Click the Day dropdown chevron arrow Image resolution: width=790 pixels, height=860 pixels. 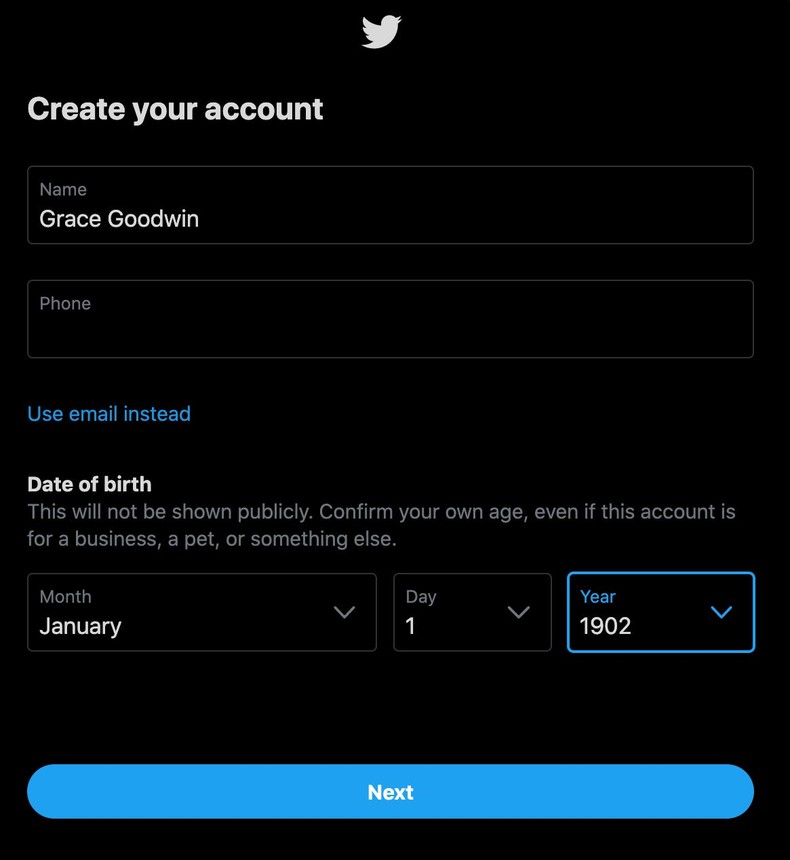click(x=518, y=612)
